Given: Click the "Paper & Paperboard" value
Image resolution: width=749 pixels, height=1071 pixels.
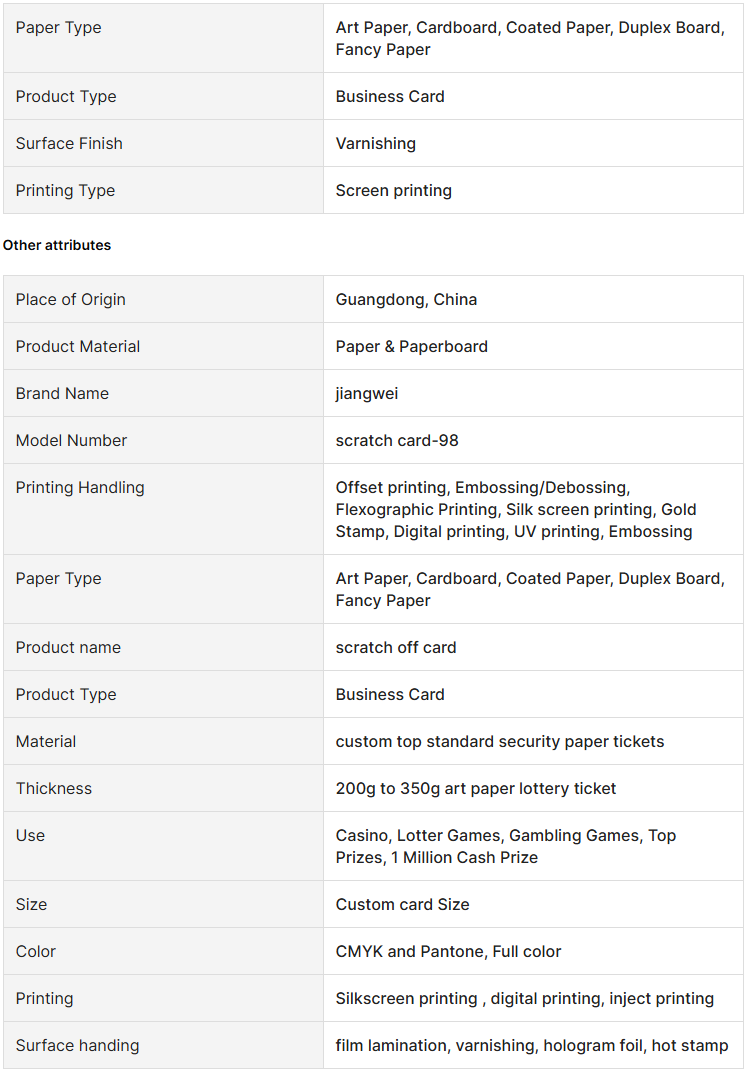Looking at the screenshot, I should pyautogui.click(x=412, y=346).
